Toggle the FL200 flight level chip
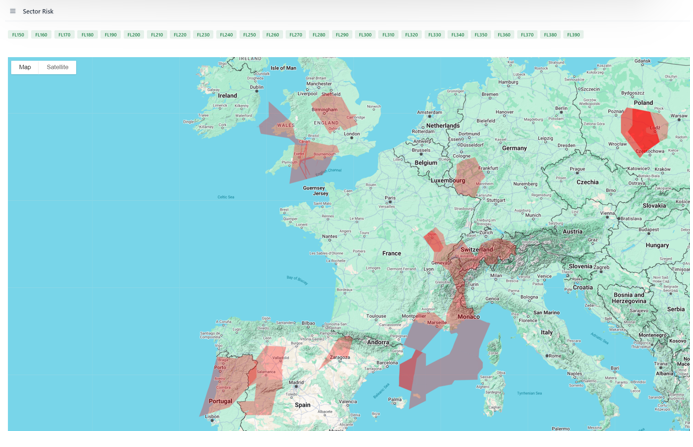693x447 pixels. pos(134,35)
